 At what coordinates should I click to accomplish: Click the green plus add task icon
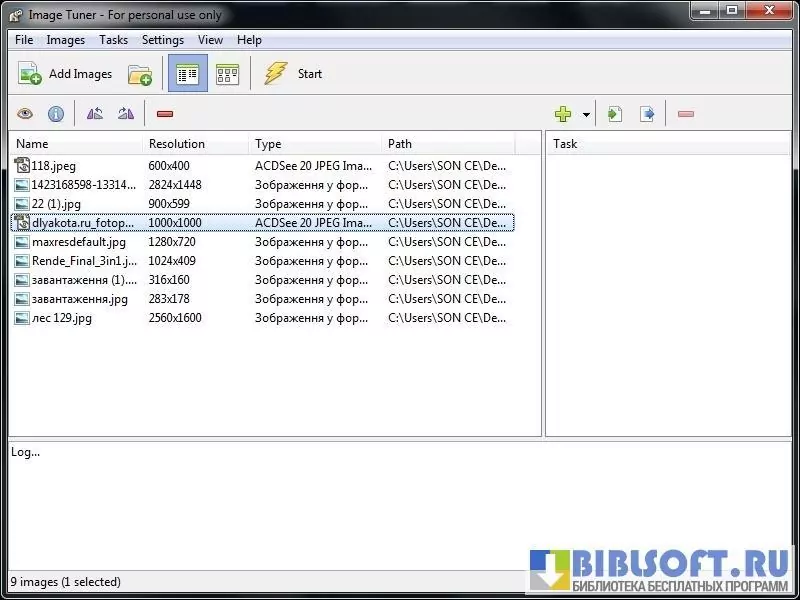click(x=563, y=114)
